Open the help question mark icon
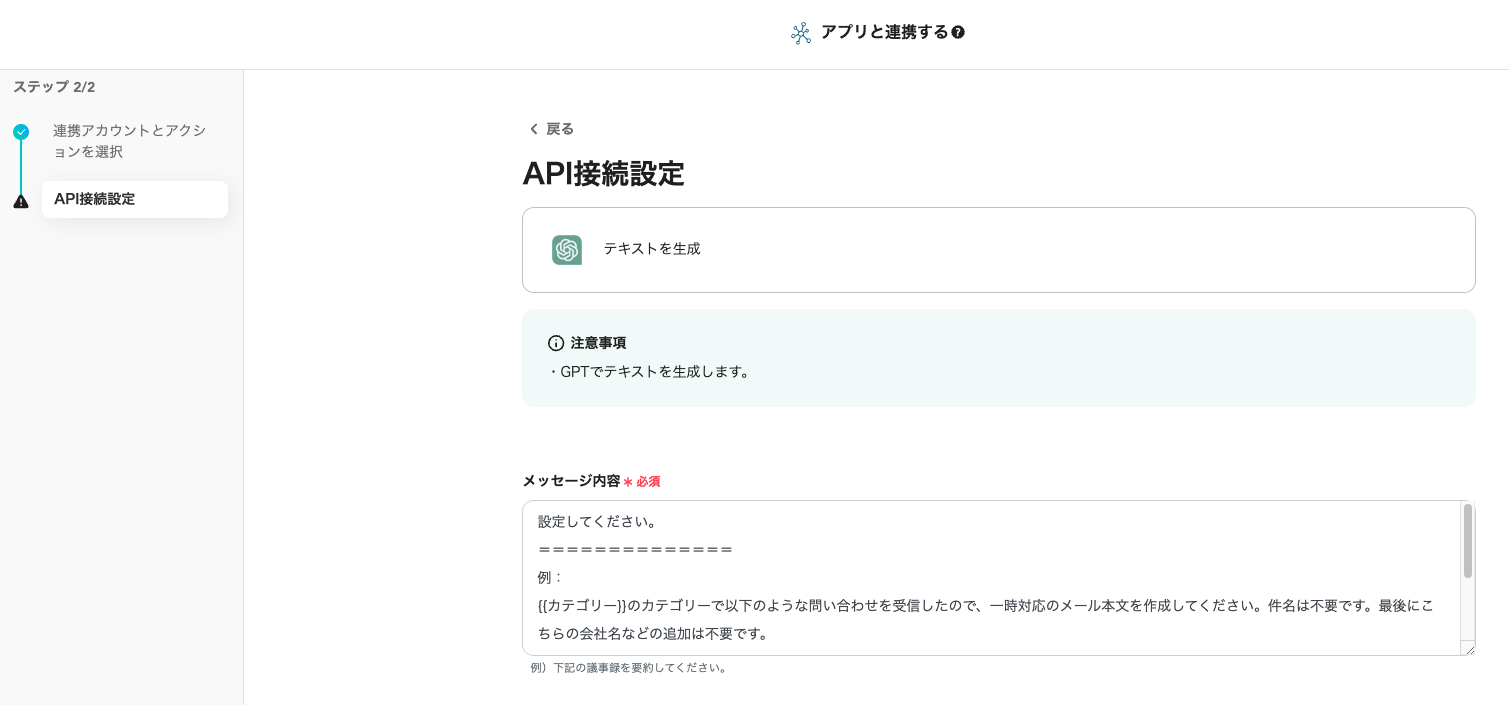This screenshot has width=1509, height=705. [x=958, y=33]
